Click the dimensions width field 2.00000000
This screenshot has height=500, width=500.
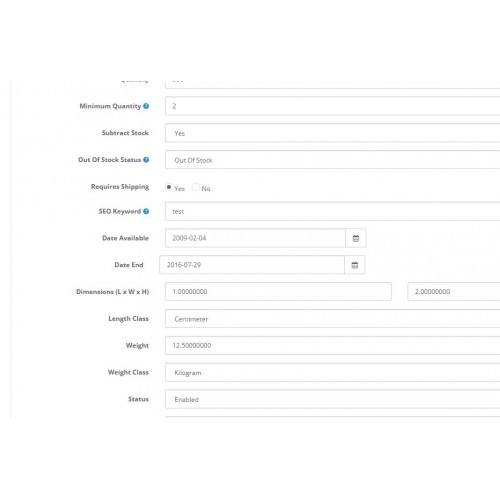point(454,292)
